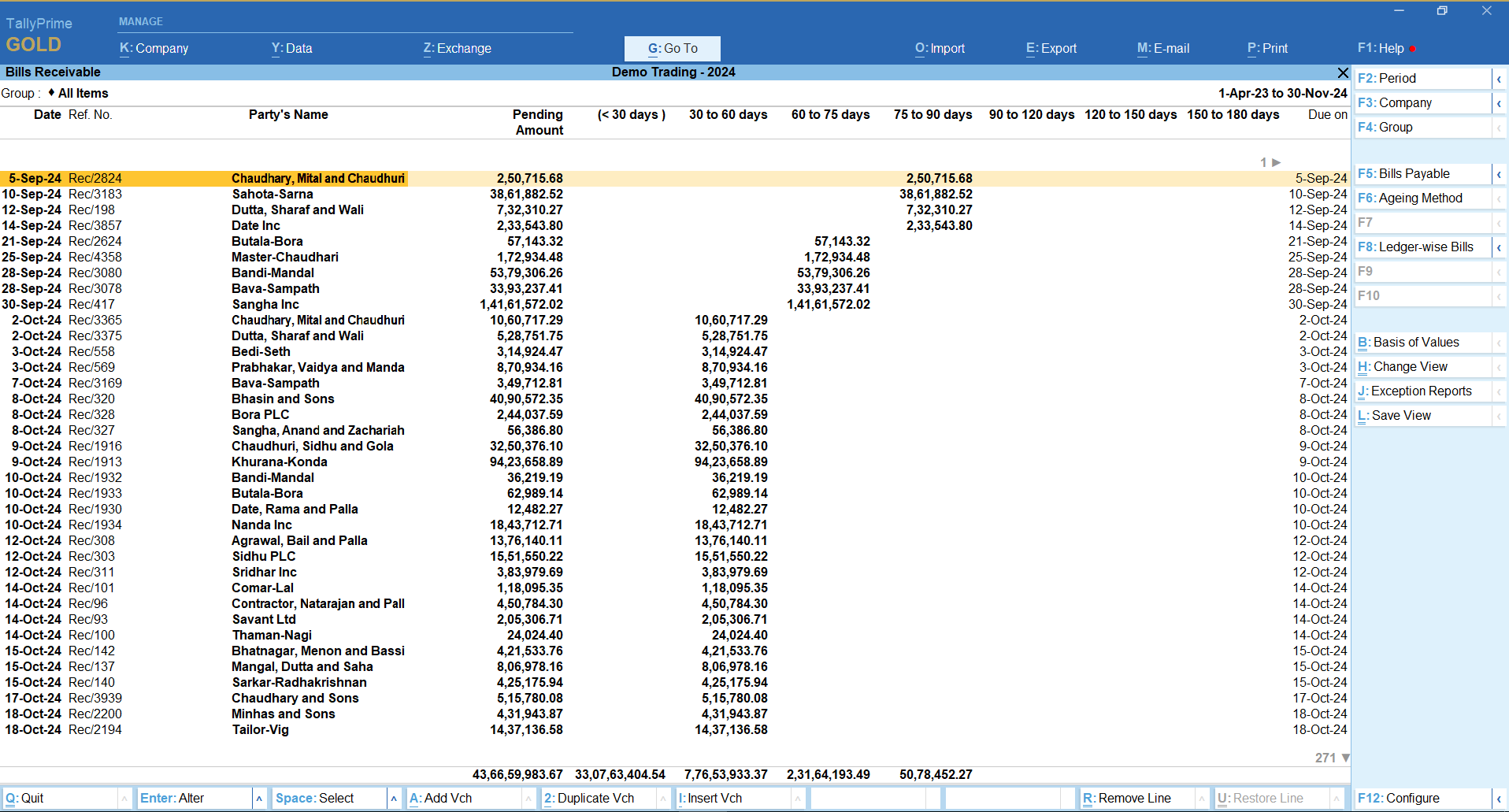
Task: Open the Y: Data menu
Action: (x=291, y=48)
